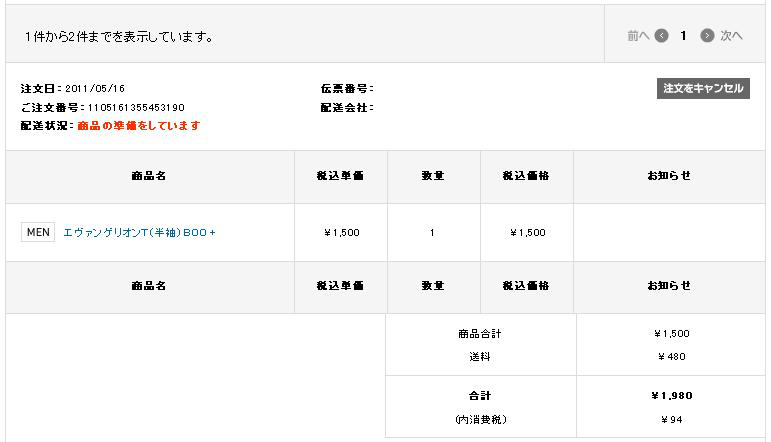Cancel the order with 注文をキャンセル button
Viewport: 771px width, 442px height.
[x=703, y=88]
